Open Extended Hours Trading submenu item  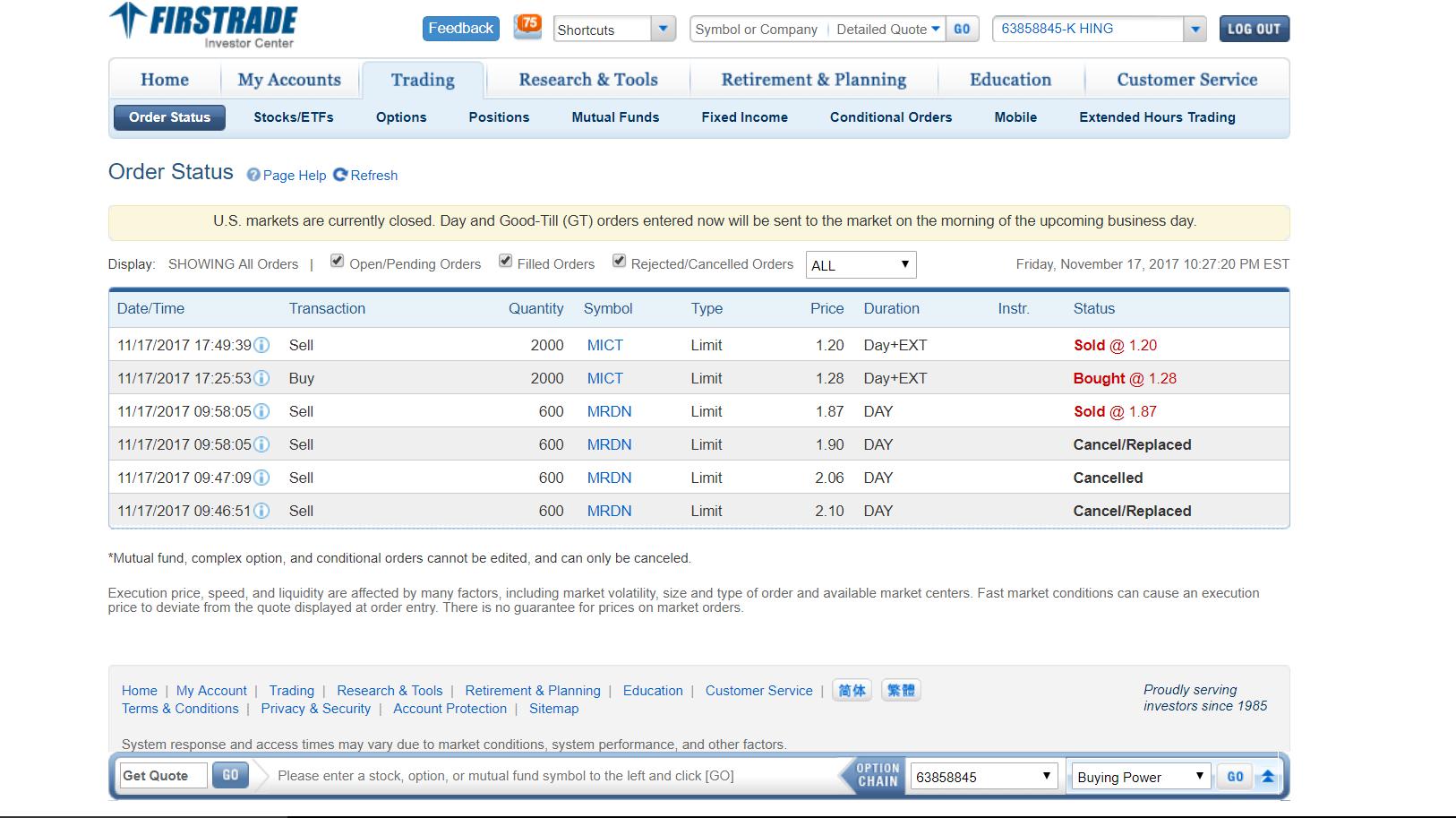point(1157,117)
